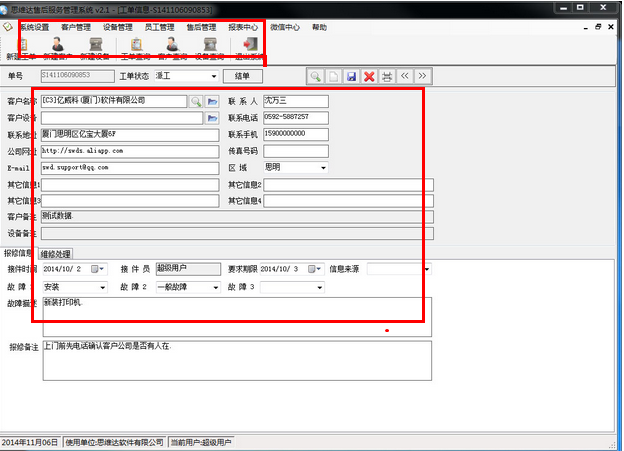Click the 公司网址 field
This screenshot has height=451, width=624.
(130, 152)
